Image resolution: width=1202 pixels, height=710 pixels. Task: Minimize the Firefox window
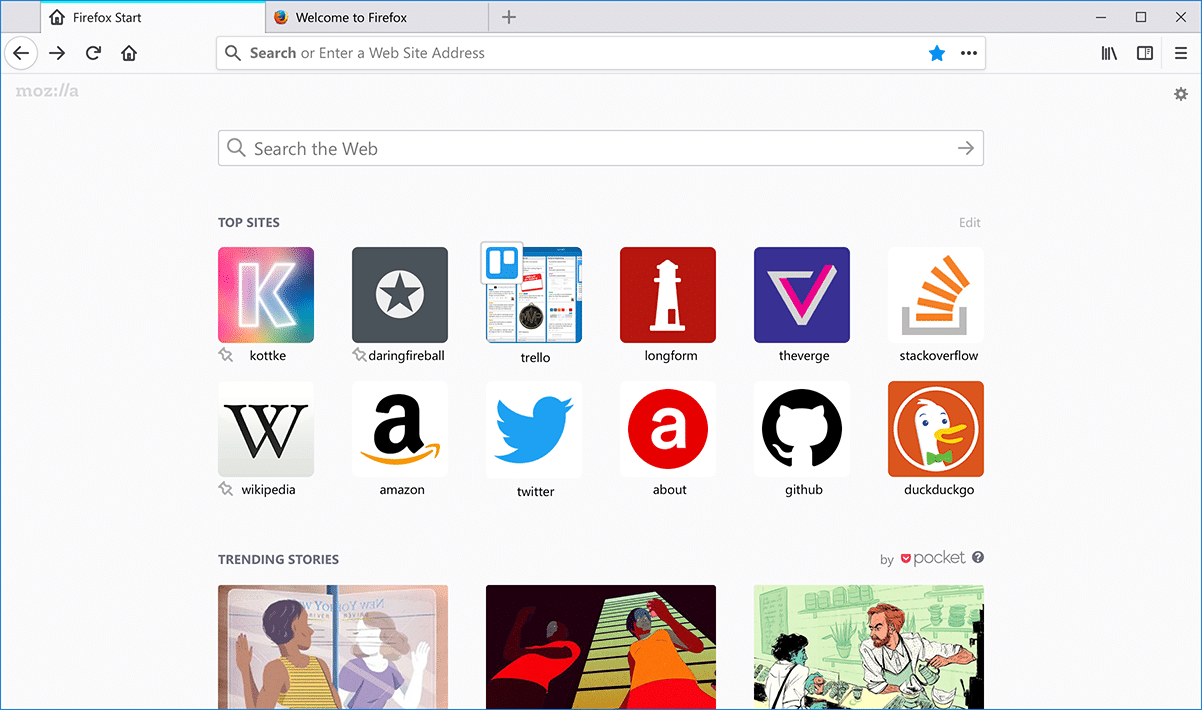point(1100,17)
